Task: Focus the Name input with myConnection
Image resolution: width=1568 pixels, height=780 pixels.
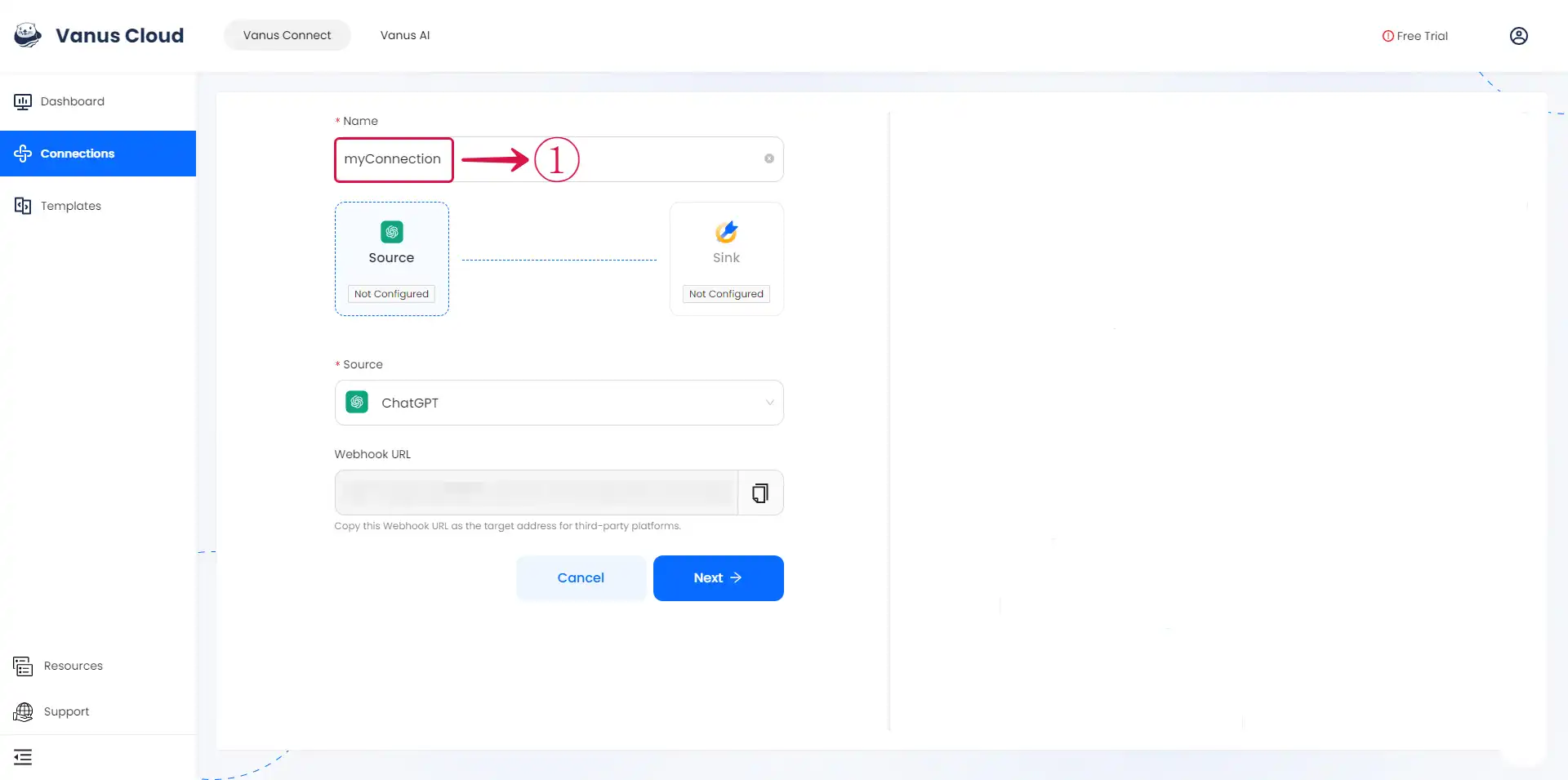Action: pyautogui.click(x=559, y=159)
